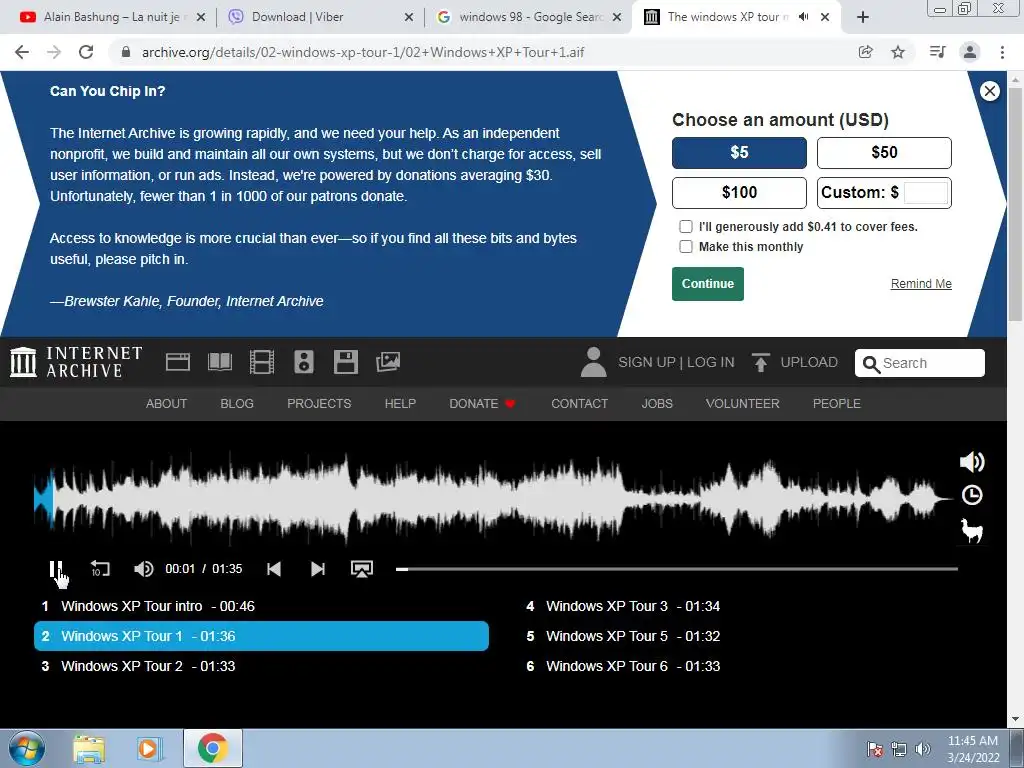Screen dimensions: 1024x768
Task: Rewind 10 seconds with the replay icon
Action: (100, 569)
